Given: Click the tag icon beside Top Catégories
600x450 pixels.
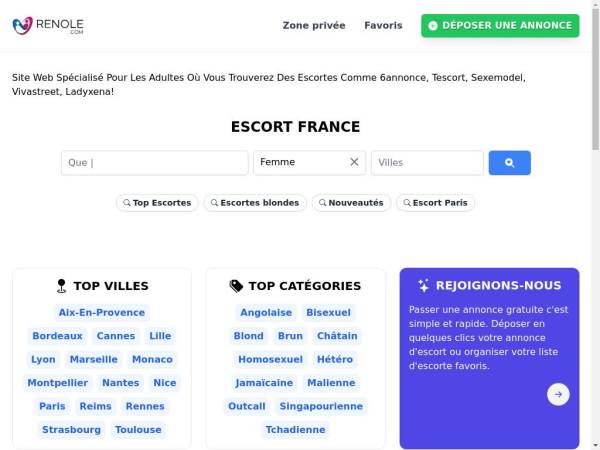Looking at the screenshot, I should pyautogui.click(x=236, y=286).
